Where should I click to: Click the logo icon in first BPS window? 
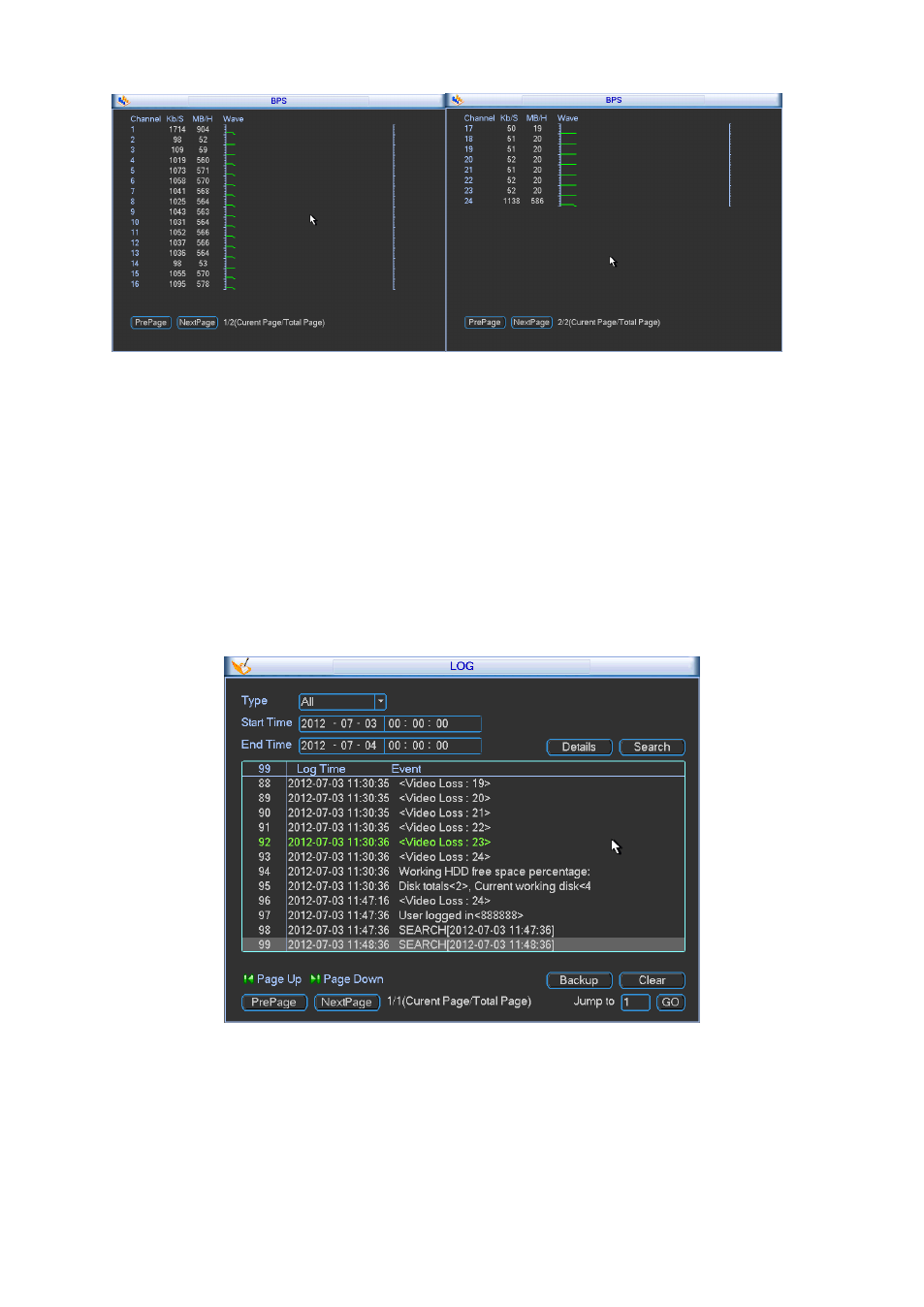click(123, 101)
